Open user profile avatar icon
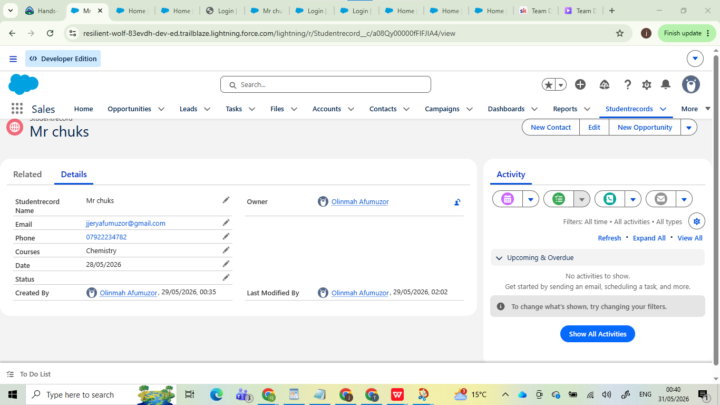The image size is (720, 405). (691, 84)
